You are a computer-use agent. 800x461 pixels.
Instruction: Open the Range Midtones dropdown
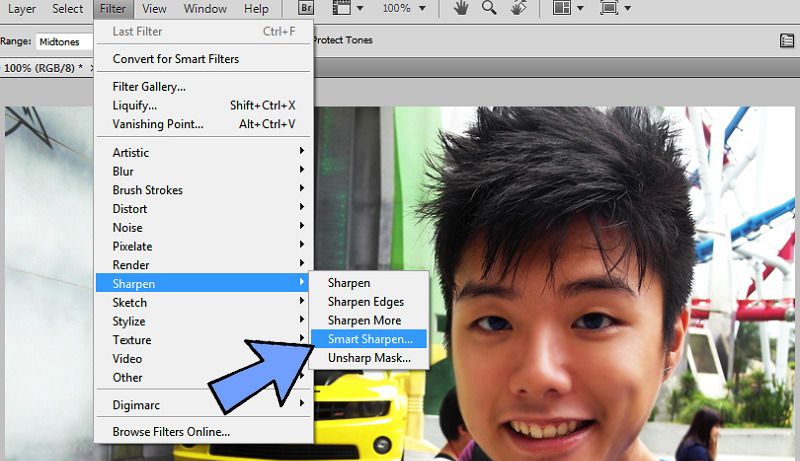(x=60, y=42)
